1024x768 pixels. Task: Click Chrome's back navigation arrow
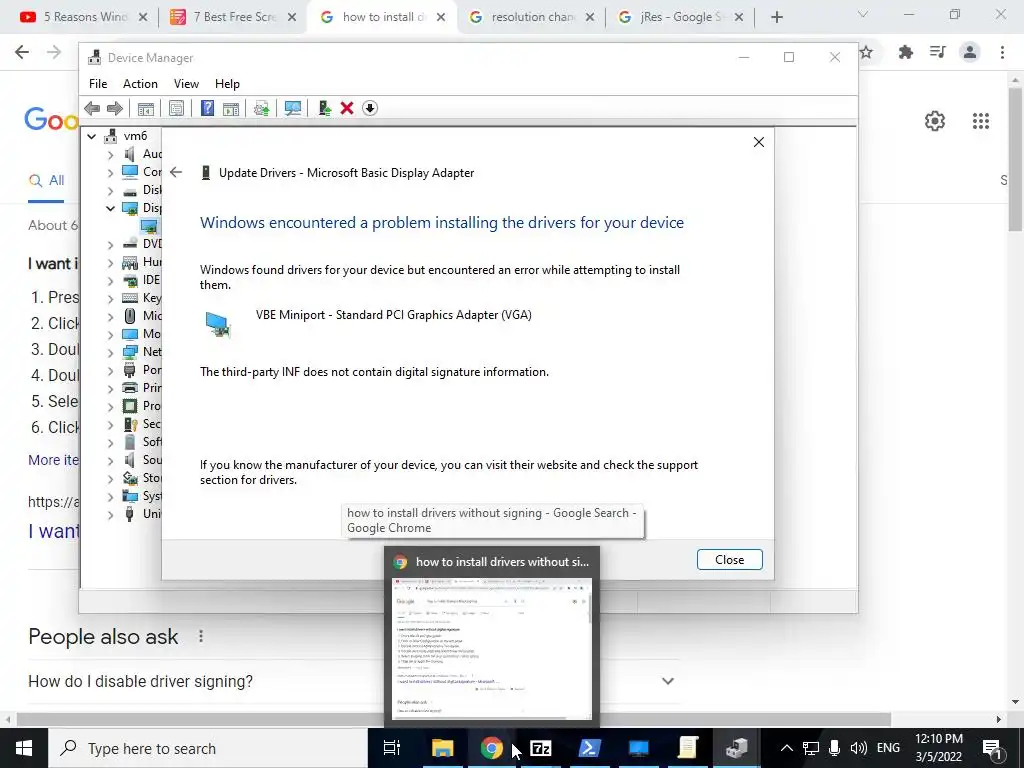(x=22, y=52)
